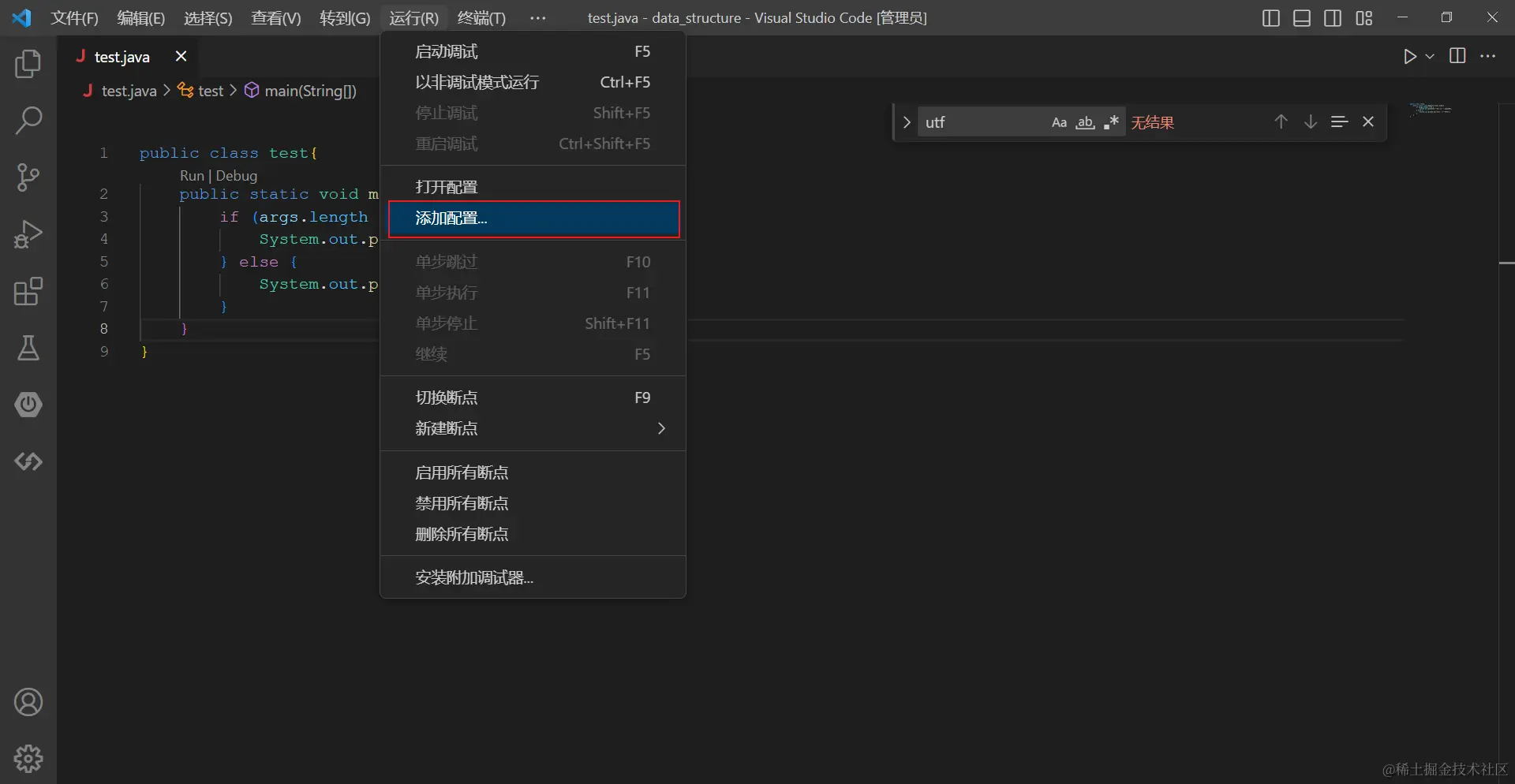The height and width of the screenshot is (784, 1515).
Task: Open the angle-brackets icon view in activity bar
Action: coord(28,461)
